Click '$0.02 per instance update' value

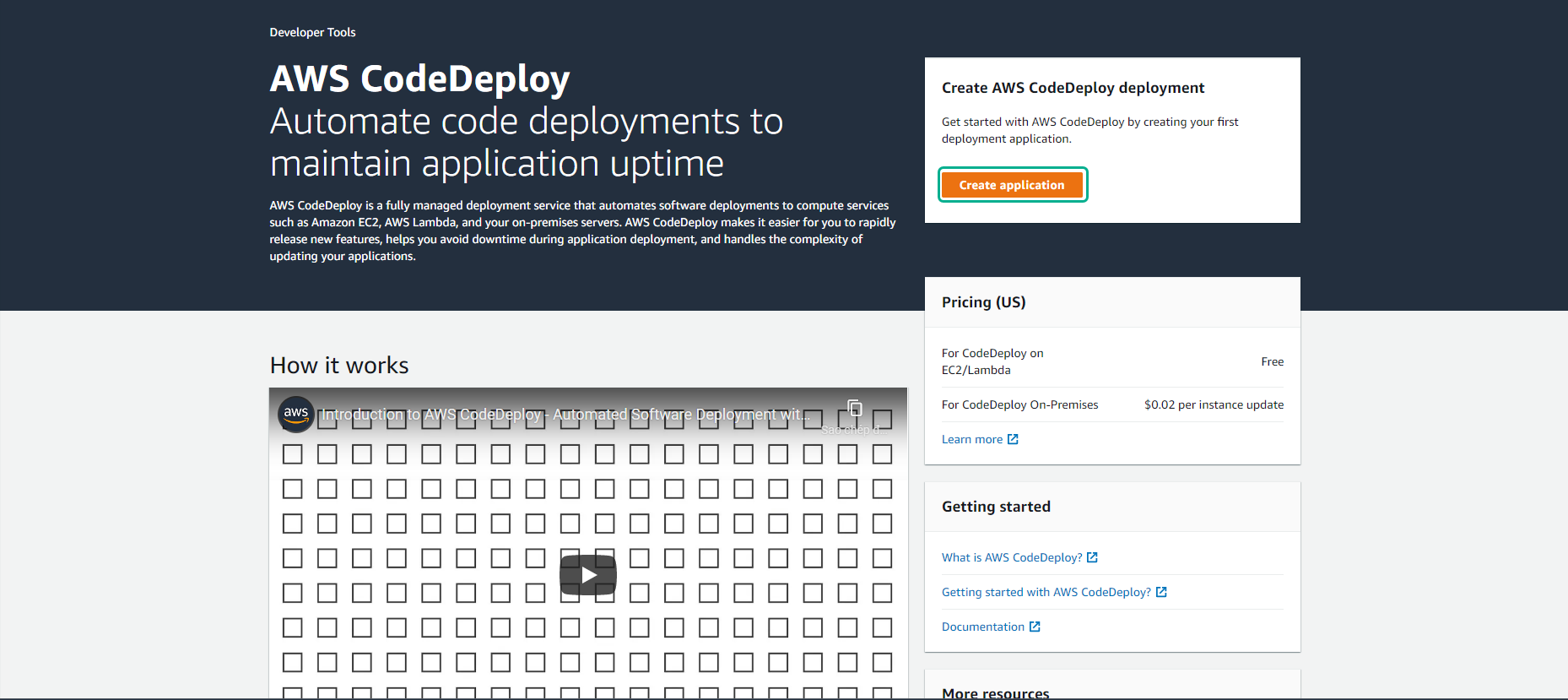pyautogui.click(x=1214, y=404)
